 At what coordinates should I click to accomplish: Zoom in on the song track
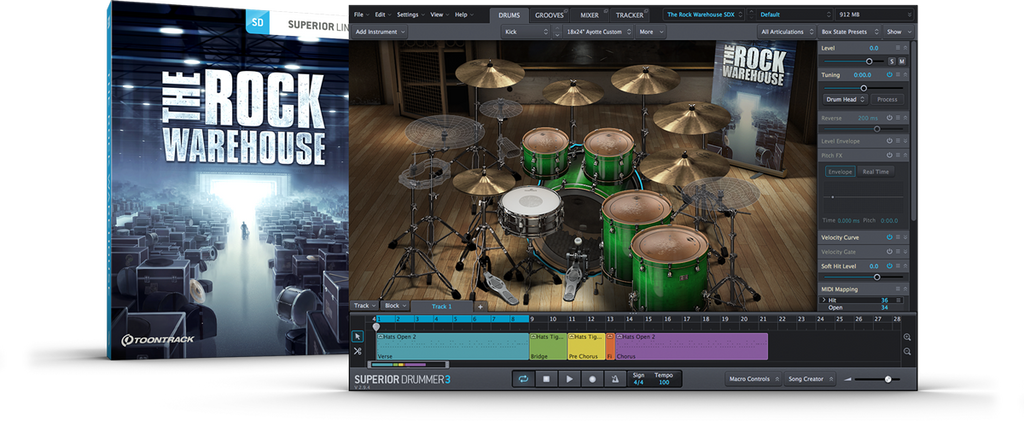(x=907, y=337)
